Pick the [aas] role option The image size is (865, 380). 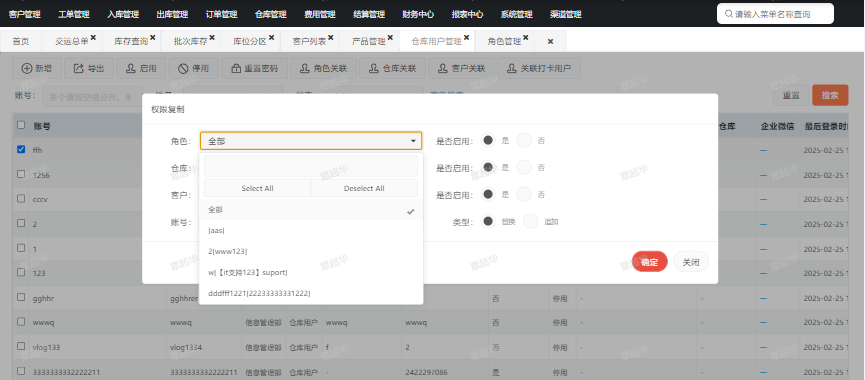(311, 231)
